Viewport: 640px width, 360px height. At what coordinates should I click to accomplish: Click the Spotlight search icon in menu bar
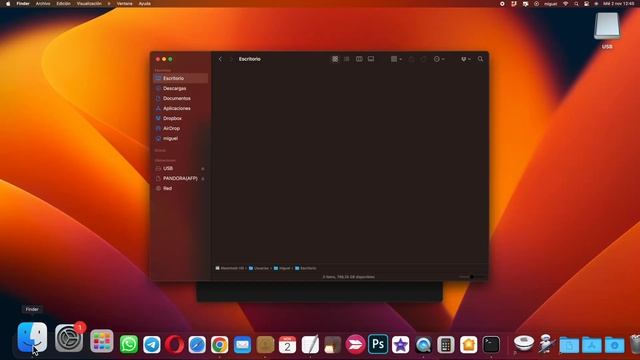[x=576, y=4]
